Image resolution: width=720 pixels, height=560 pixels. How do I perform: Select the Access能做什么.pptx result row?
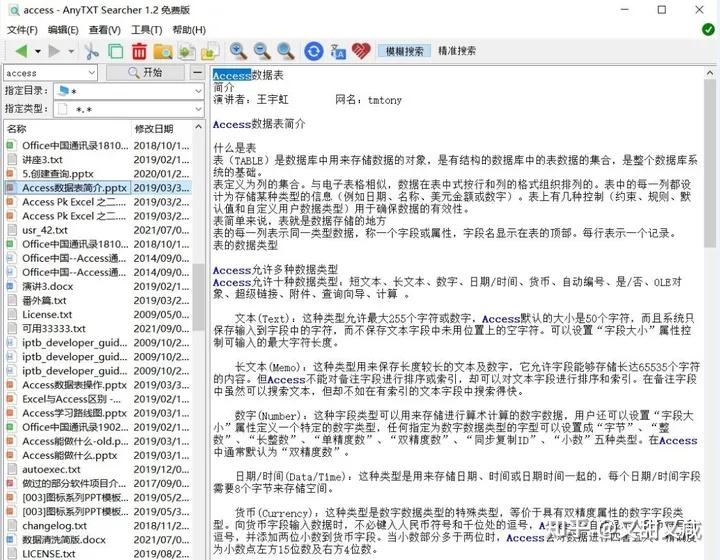tap(98, 455)
